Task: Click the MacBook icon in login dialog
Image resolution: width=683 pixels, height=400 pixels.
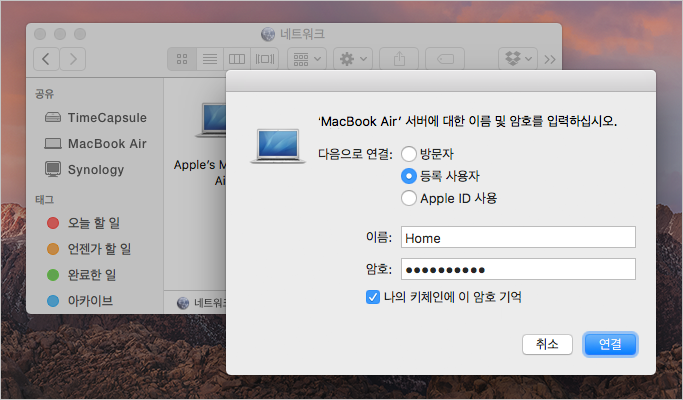Action: [x=277, y=146]
